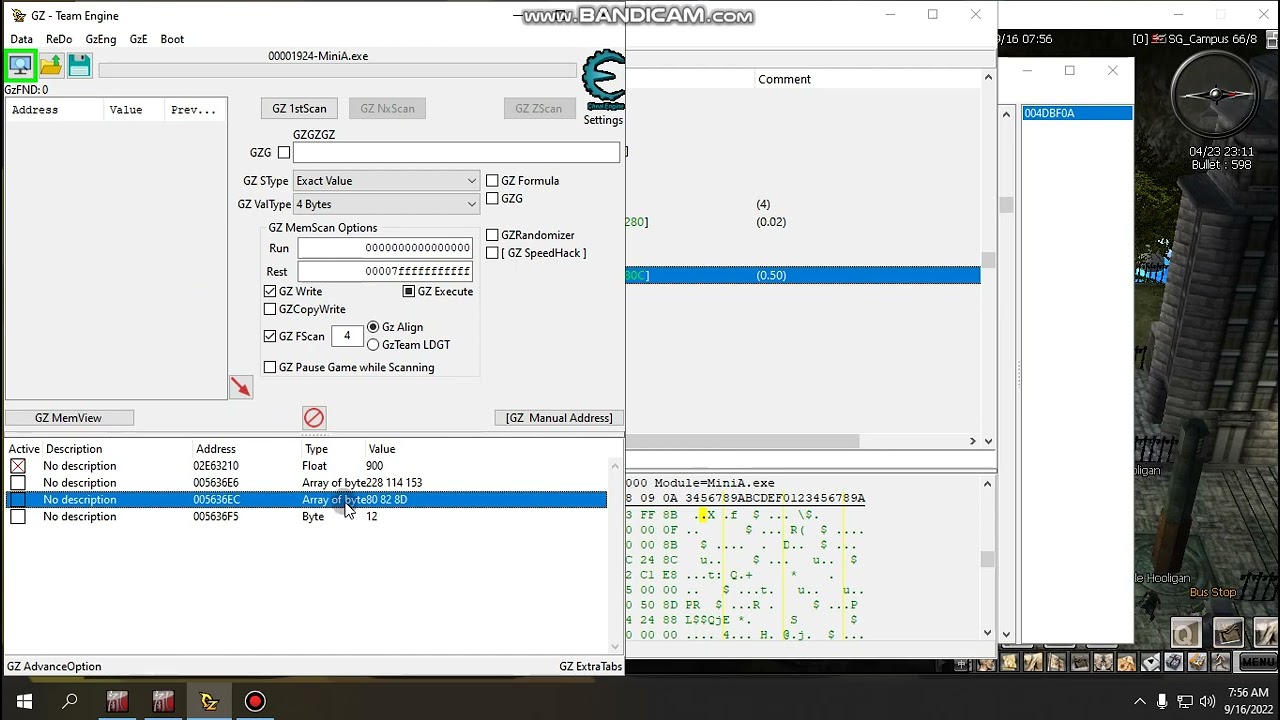Click the Rest stop address field
The width and height of the screenshot is (1280, 720).
pos(385,272)
